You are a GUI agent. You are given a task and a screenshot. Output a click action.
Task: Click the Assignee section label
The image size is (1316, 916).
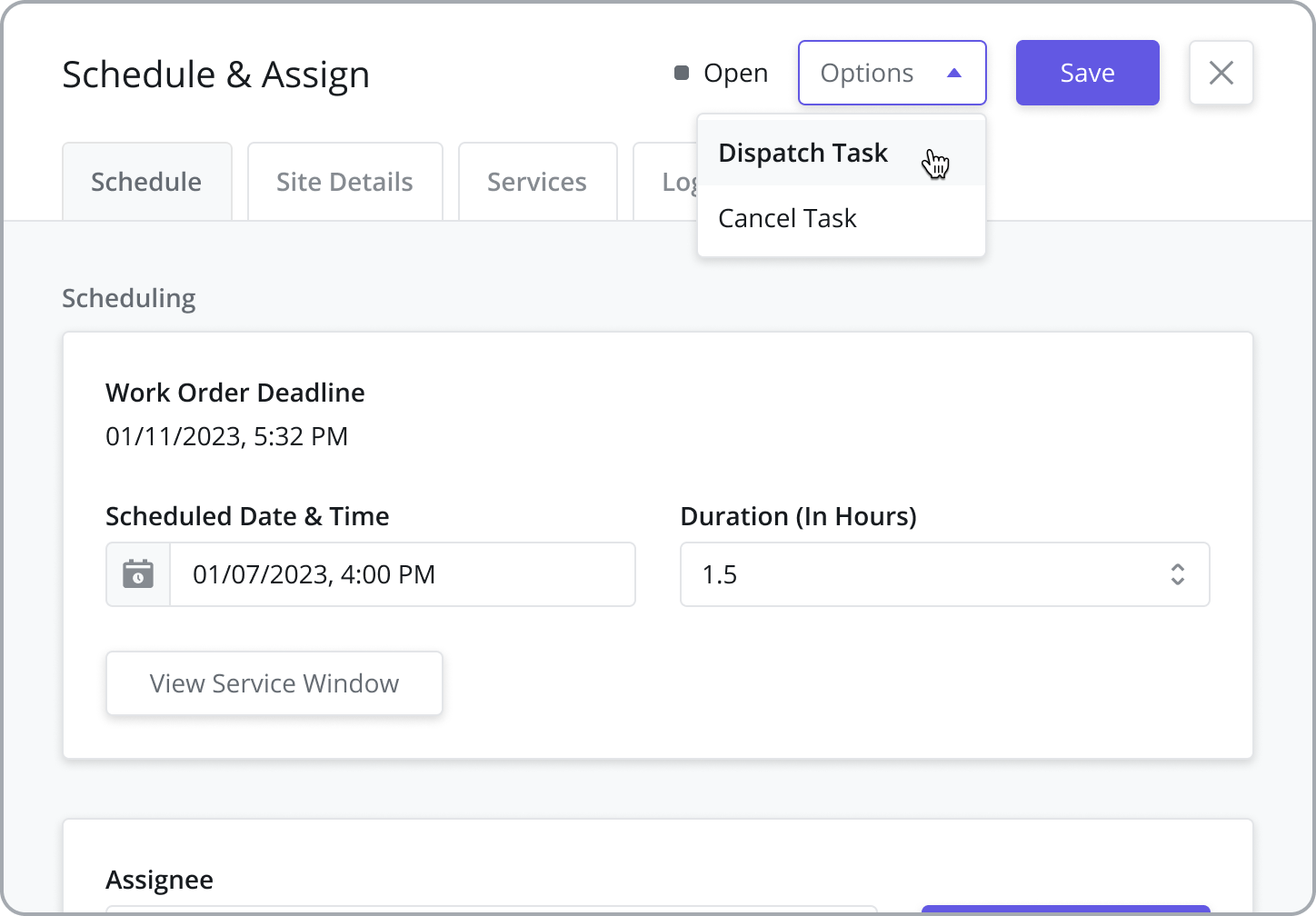tap(159, 880)
